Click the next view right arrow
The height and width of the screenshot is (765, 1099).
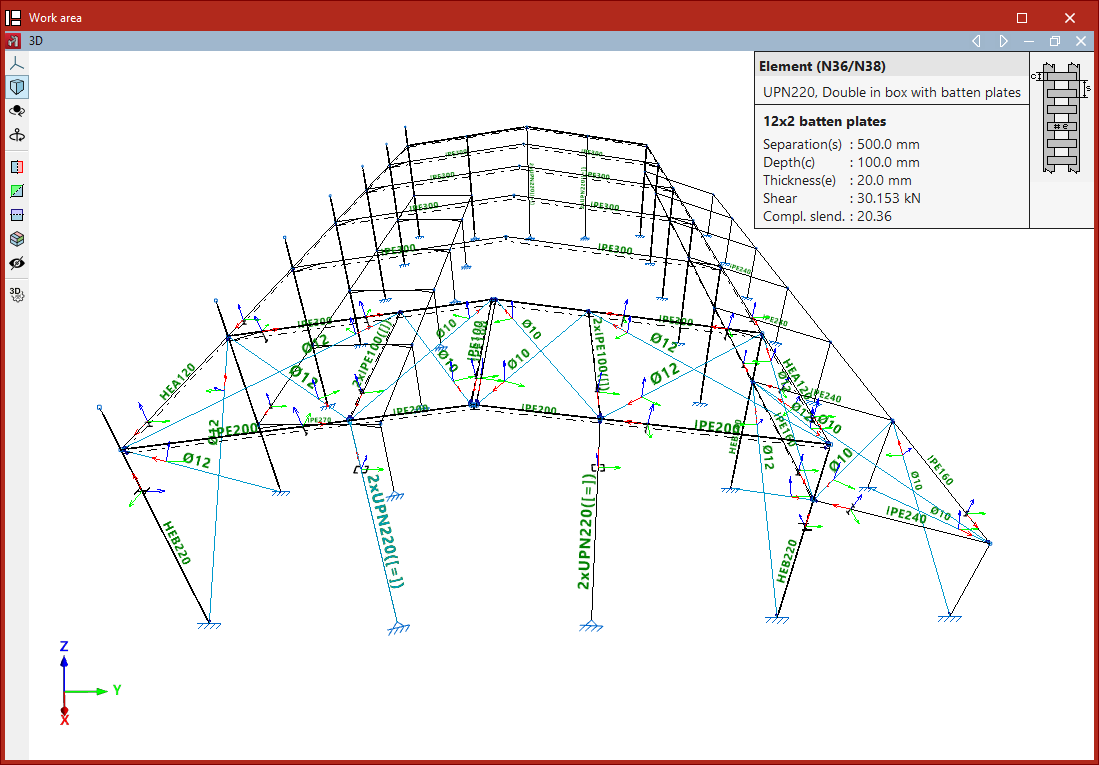pyautogui.click(x=1003, y=41)
